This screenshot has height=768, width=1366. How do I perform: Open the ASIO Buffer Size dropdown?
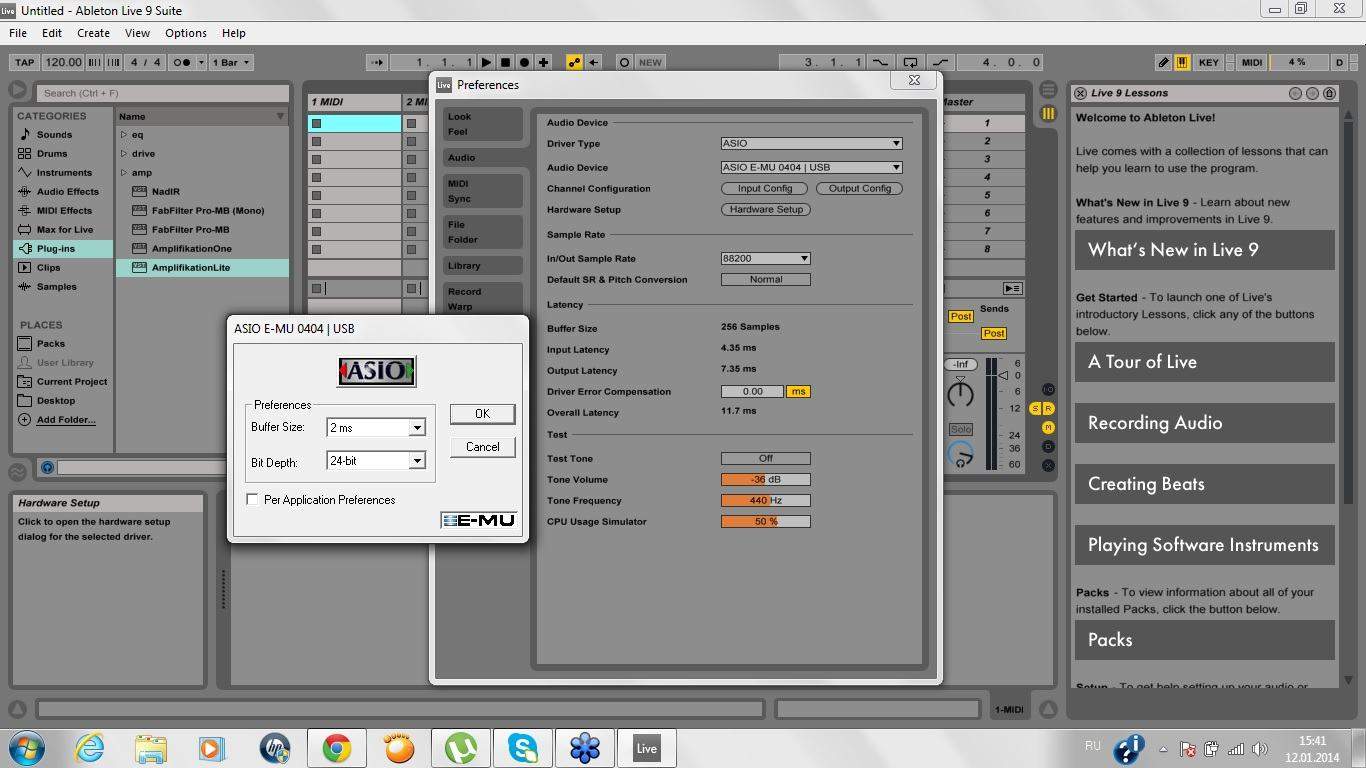click(376, 428)
